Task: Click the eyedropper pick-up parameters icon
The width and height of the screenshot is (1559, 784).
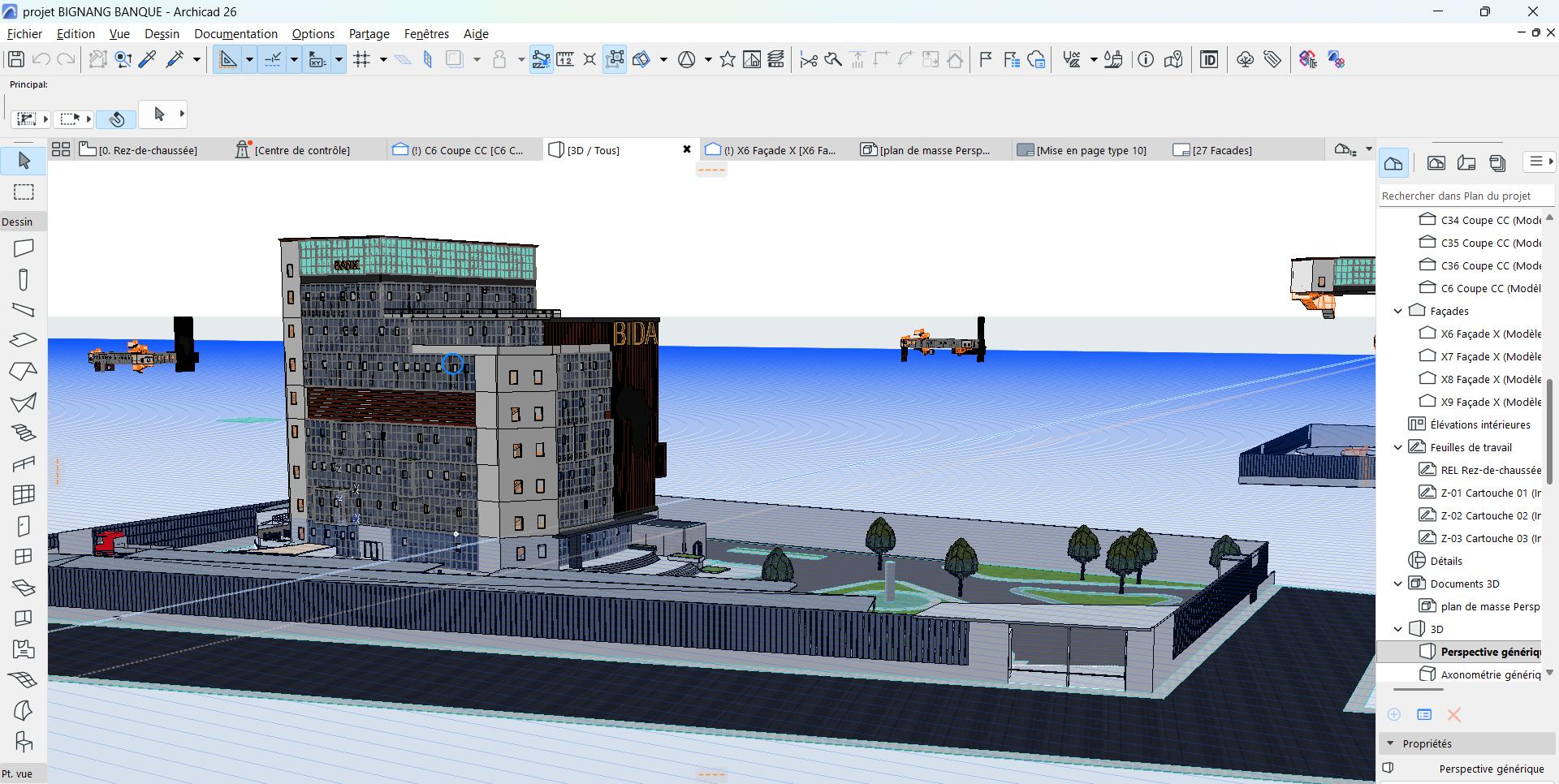Action: (x=148, y=59)
